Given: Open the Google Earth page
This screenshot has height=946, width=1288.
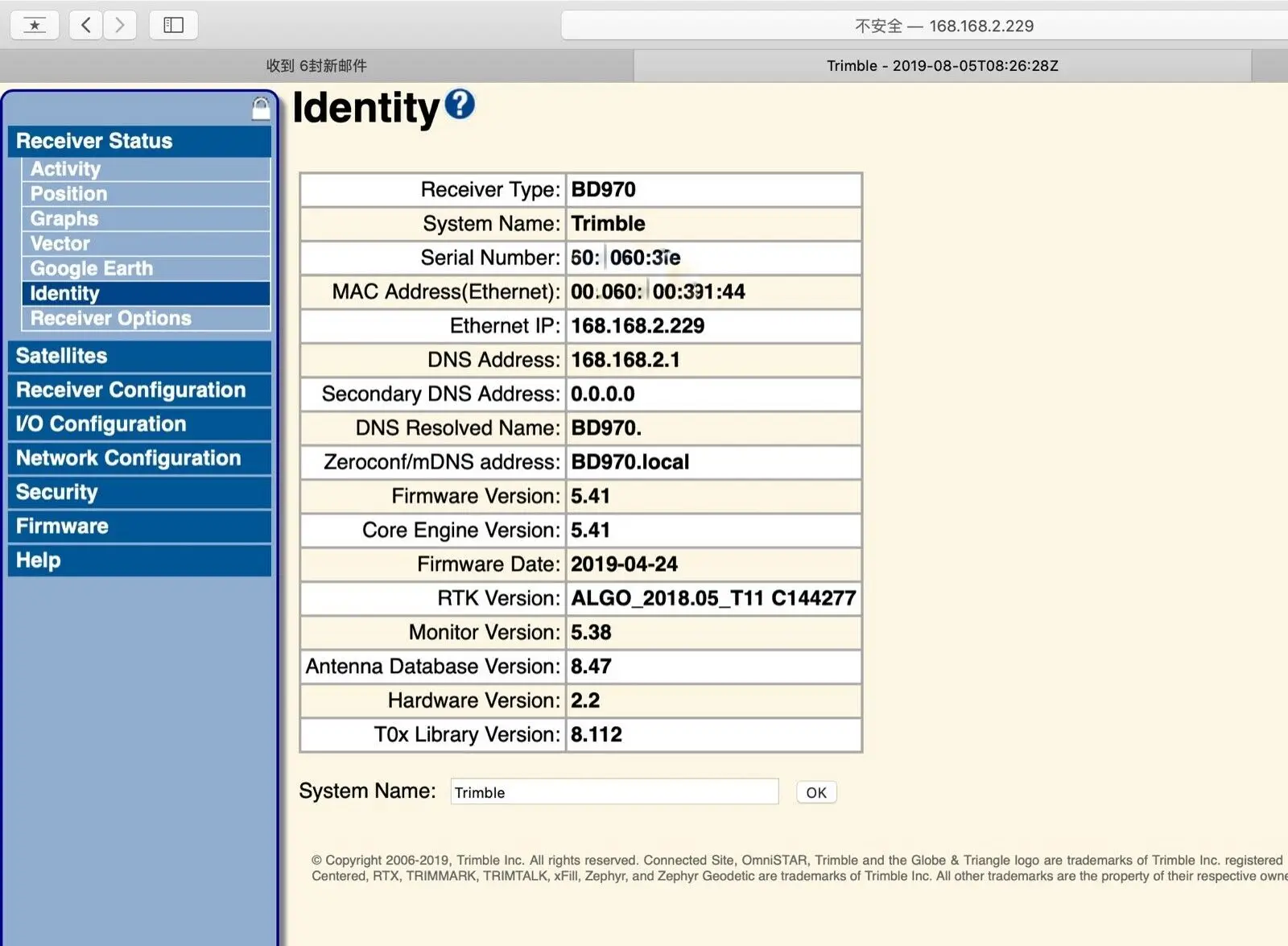Looking at the screenshot, I should (146, 269).
